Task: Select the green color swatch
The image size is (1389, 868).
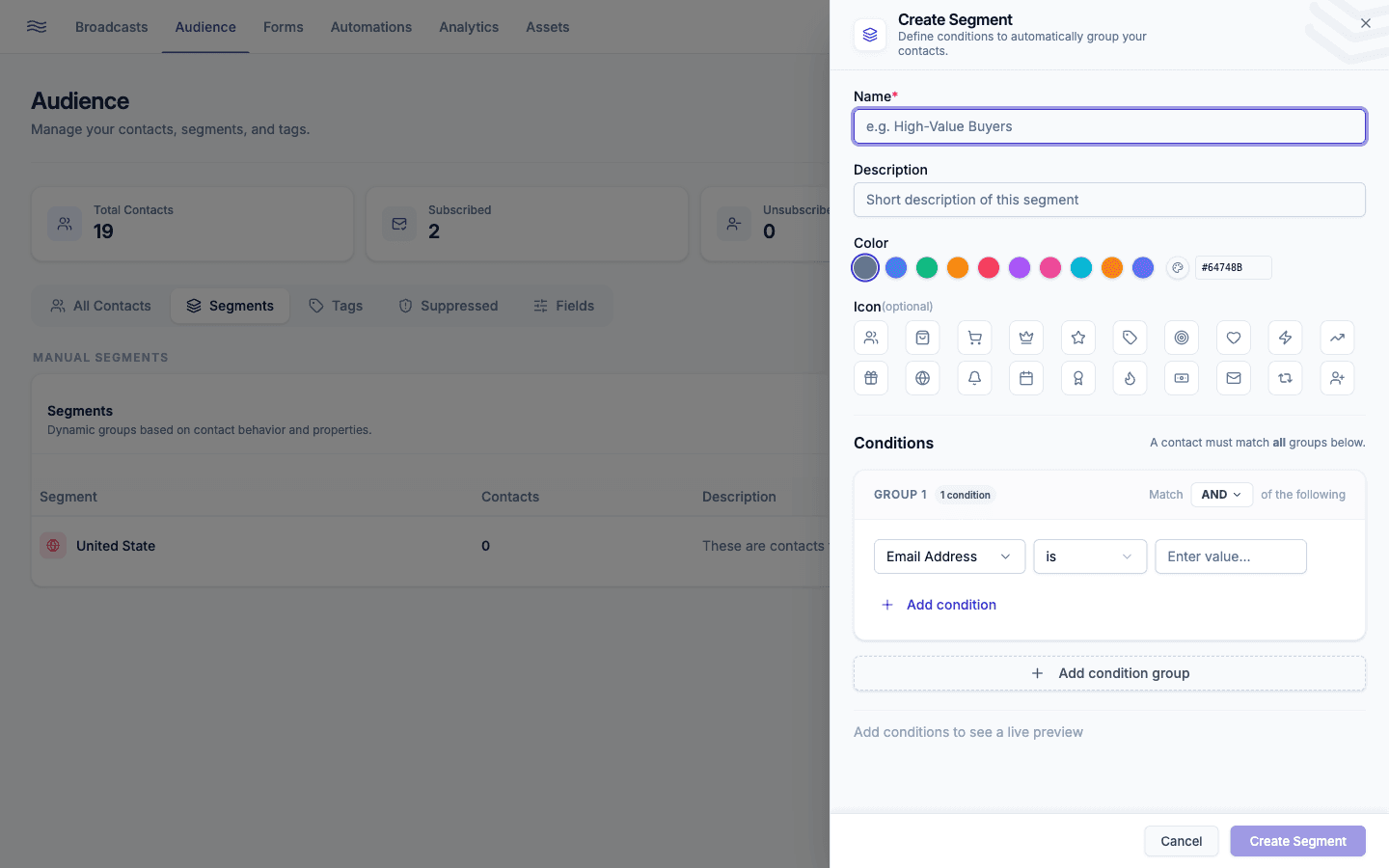Action: [927, 268]
